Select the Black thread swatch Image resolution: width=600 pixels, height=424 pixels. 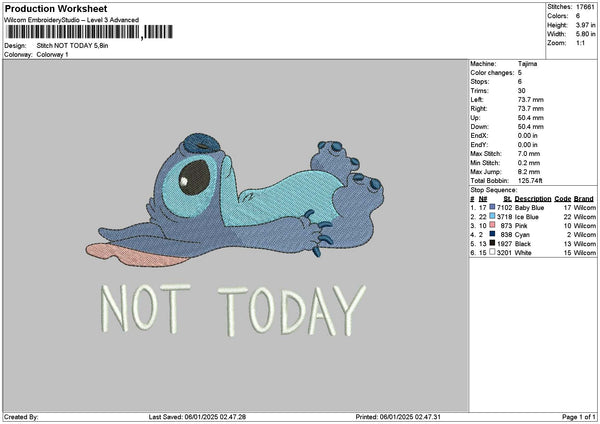[x=494, y=243]
